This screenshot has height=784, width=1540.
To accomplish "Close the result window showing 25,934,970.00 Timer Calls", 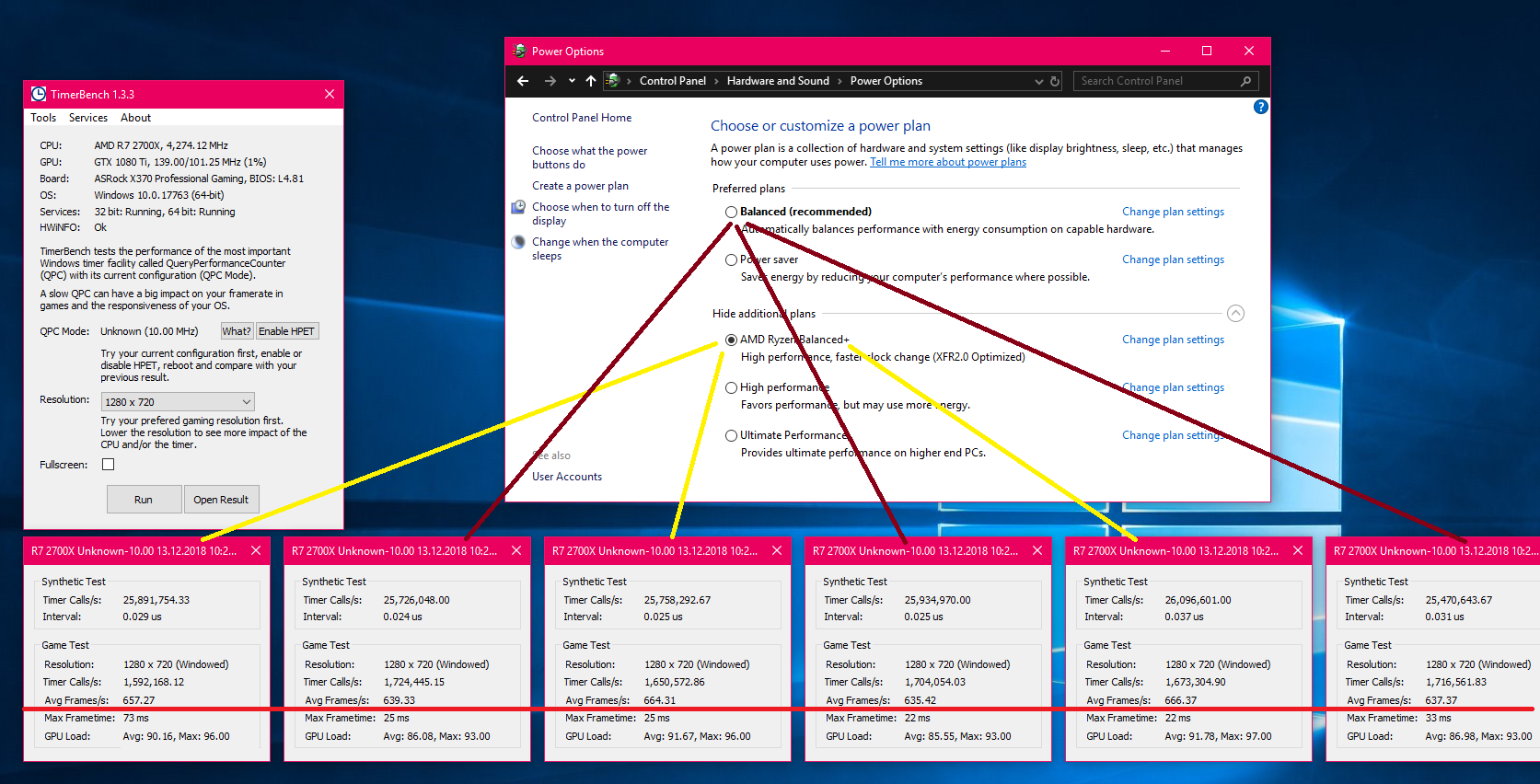I will [1037, 550].
